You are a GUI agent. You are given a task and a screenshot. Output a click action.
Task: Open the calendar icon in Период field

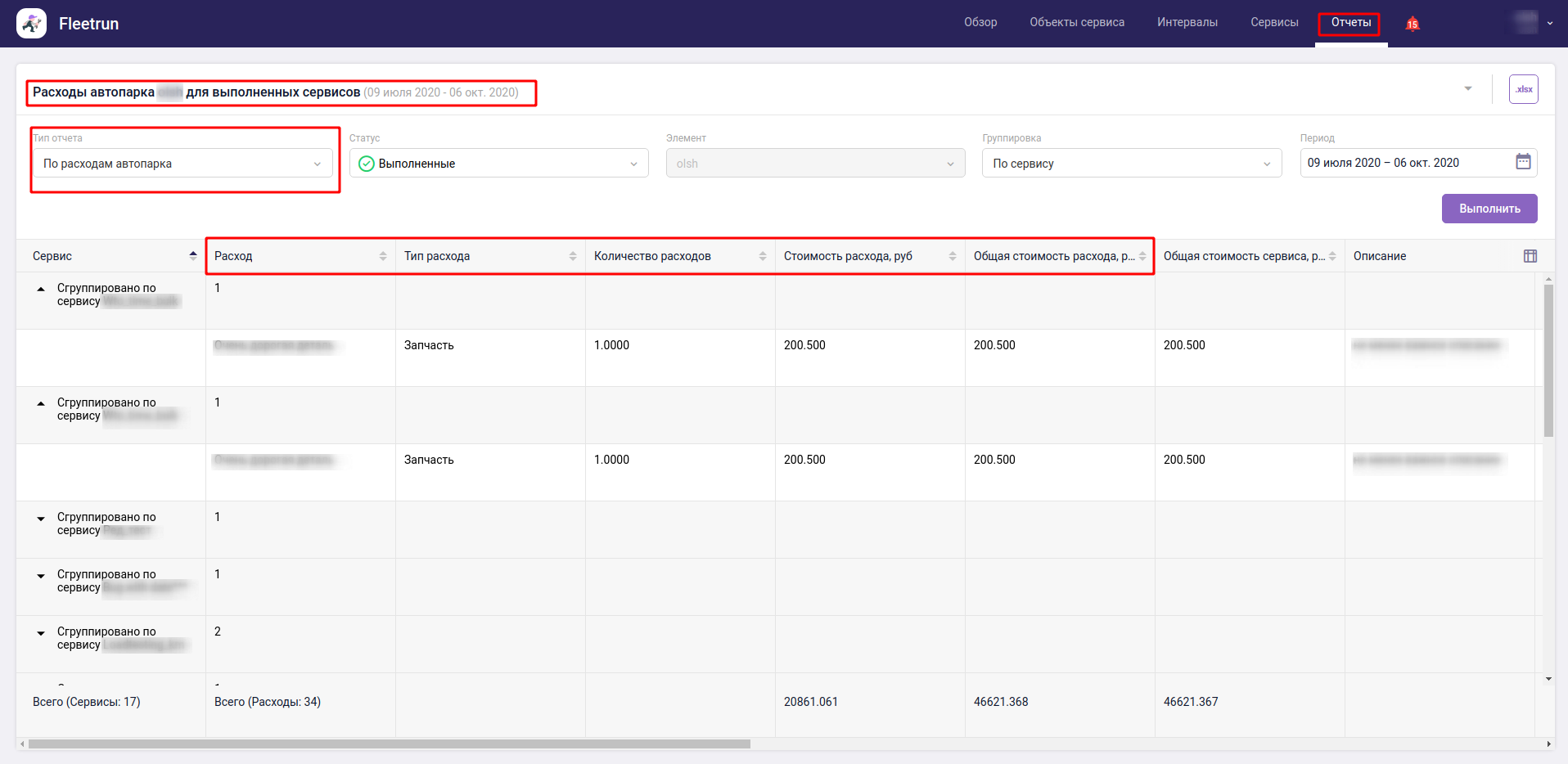click(1522, 162)
